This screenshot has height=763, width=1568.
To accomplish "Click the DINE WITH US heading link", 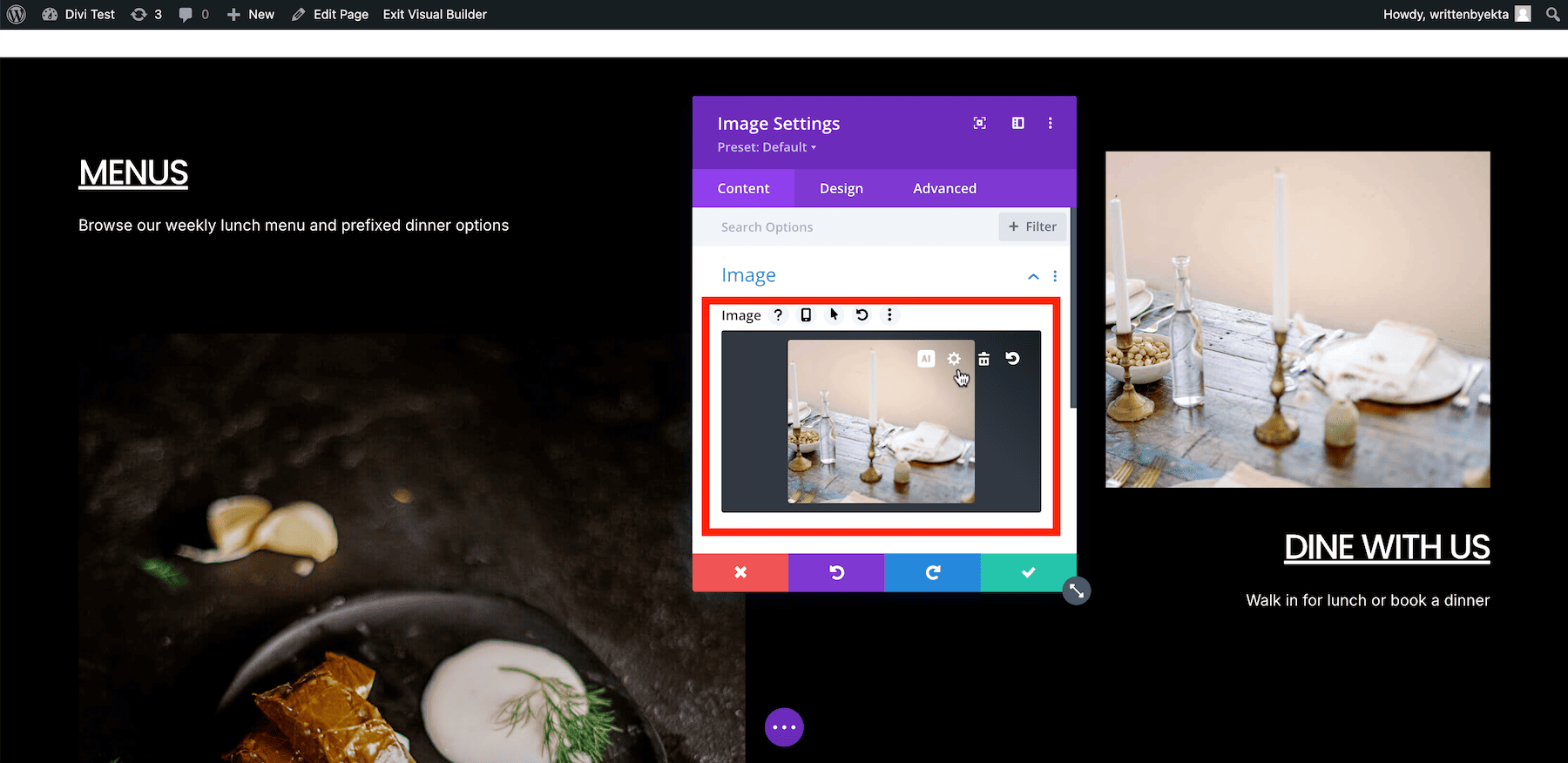I will point(1387,547).
